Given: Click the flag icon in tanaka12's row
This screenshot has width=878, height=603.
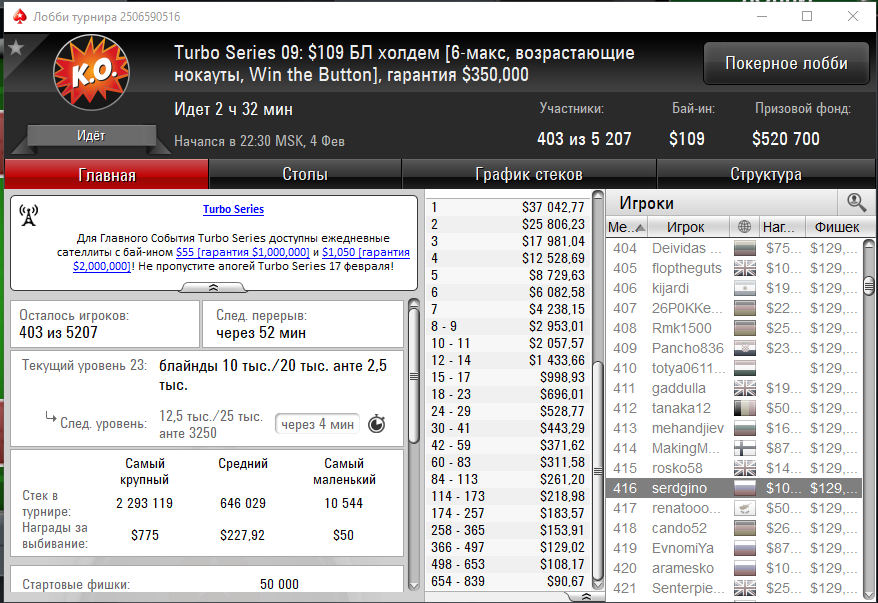Looking at the screenshot, I should point(745,408).
